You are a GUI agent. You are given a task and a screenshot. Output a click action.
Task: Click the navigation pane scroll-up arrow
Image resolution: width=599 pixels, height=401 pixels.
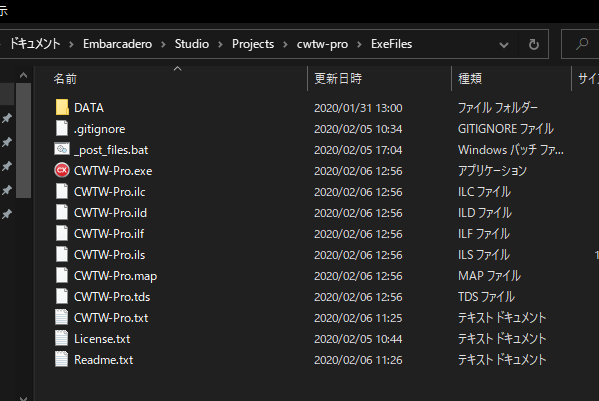point(23,75)
